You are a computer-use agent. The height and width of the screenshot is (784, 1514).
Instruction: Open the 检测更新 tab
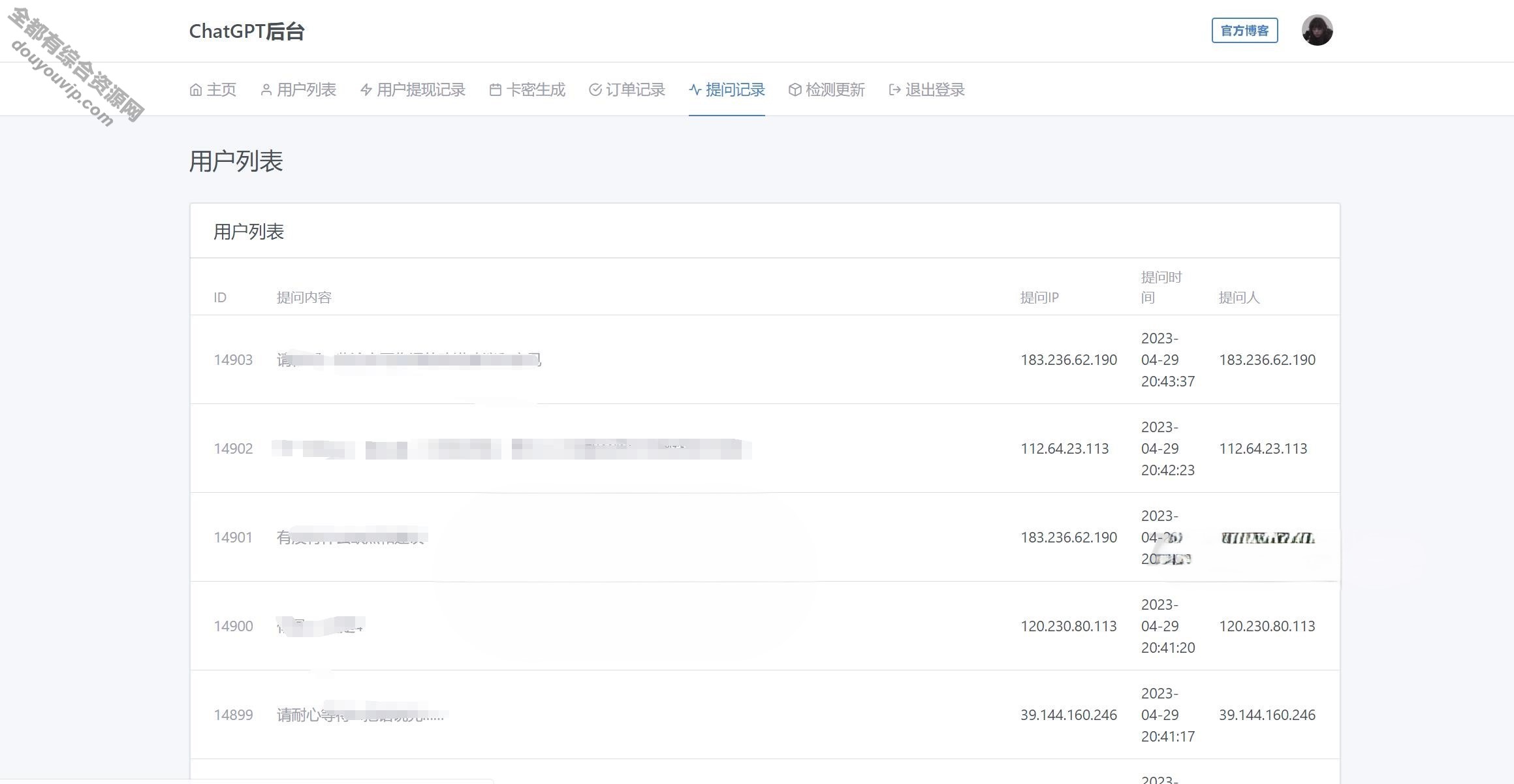click(827, 90)
